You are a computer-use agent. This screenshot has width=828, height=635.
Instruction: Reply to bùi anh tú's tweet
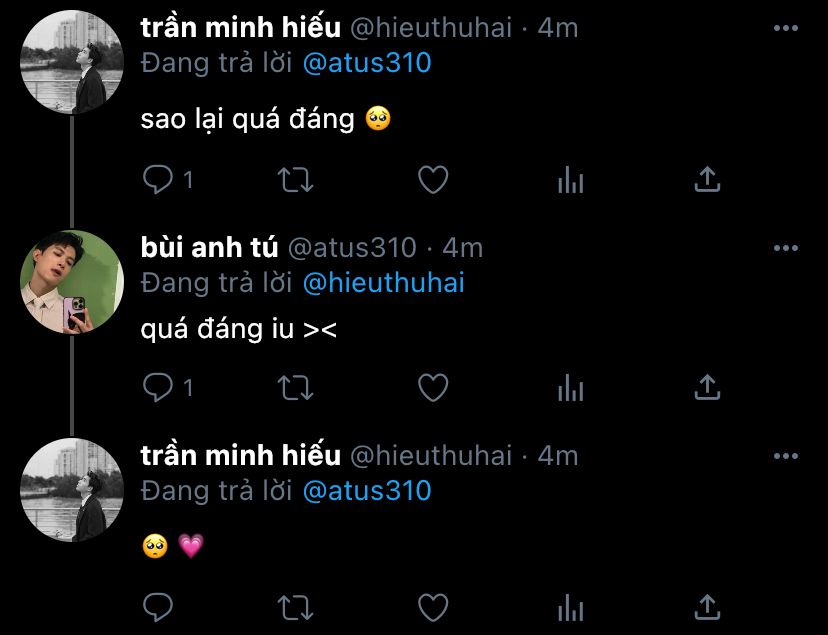[159, 387]
